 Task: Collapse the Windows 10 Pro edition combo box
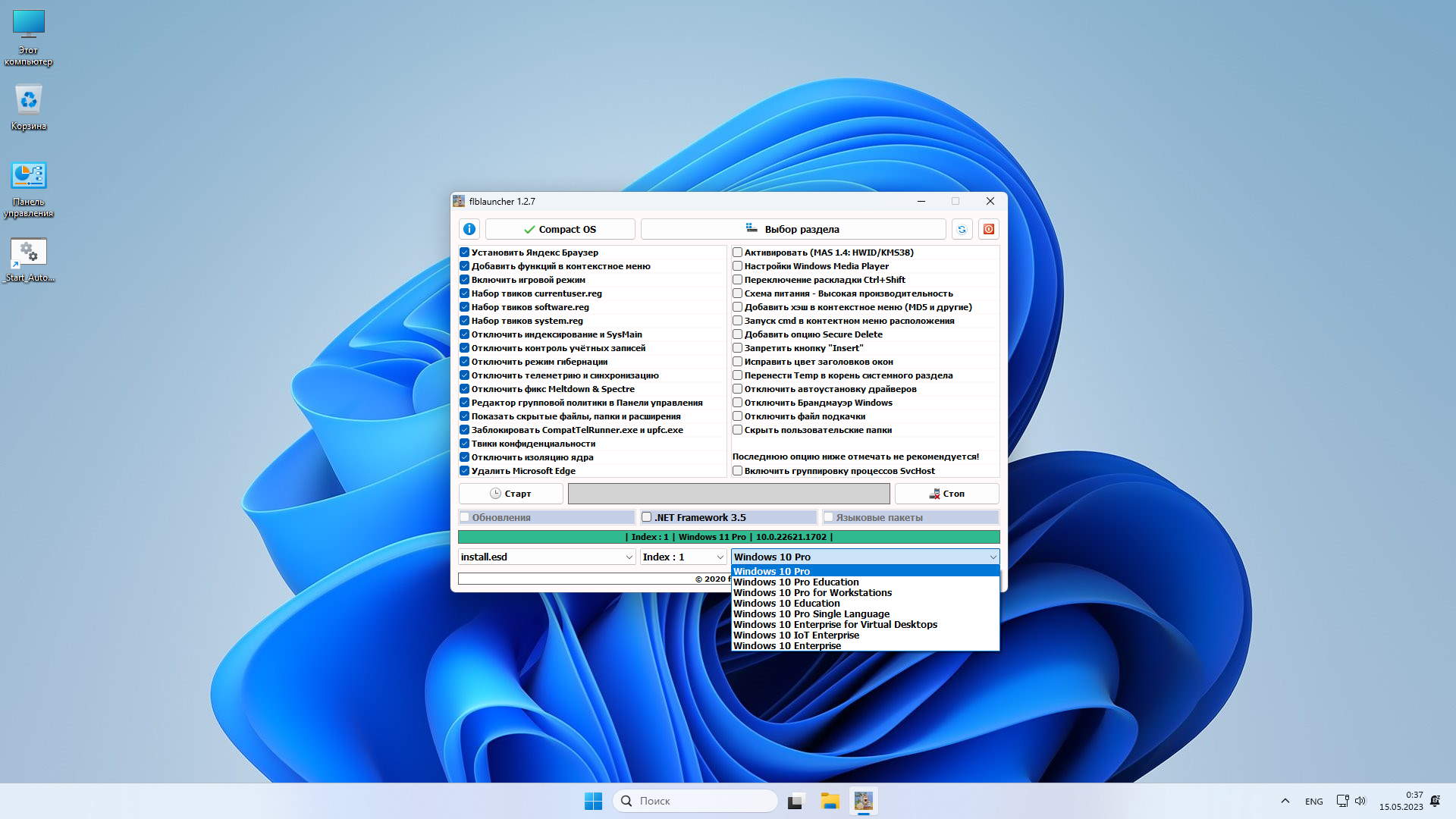pos(993,557)
